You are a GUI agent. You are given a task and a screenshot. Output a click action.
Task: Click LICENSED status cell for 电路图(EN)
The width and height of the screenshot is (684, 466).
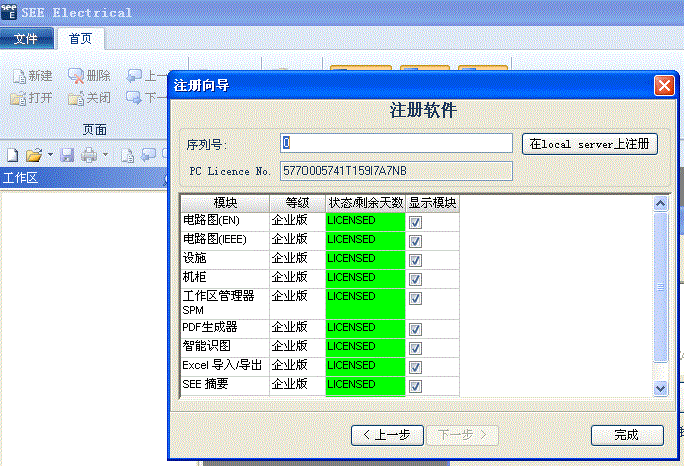[366, 222]
